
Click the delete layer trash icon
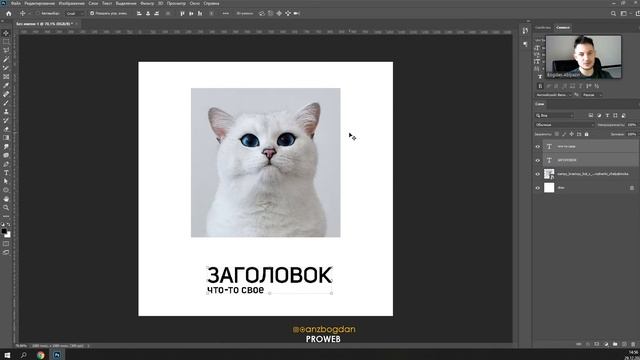click(x=633, y=344)
